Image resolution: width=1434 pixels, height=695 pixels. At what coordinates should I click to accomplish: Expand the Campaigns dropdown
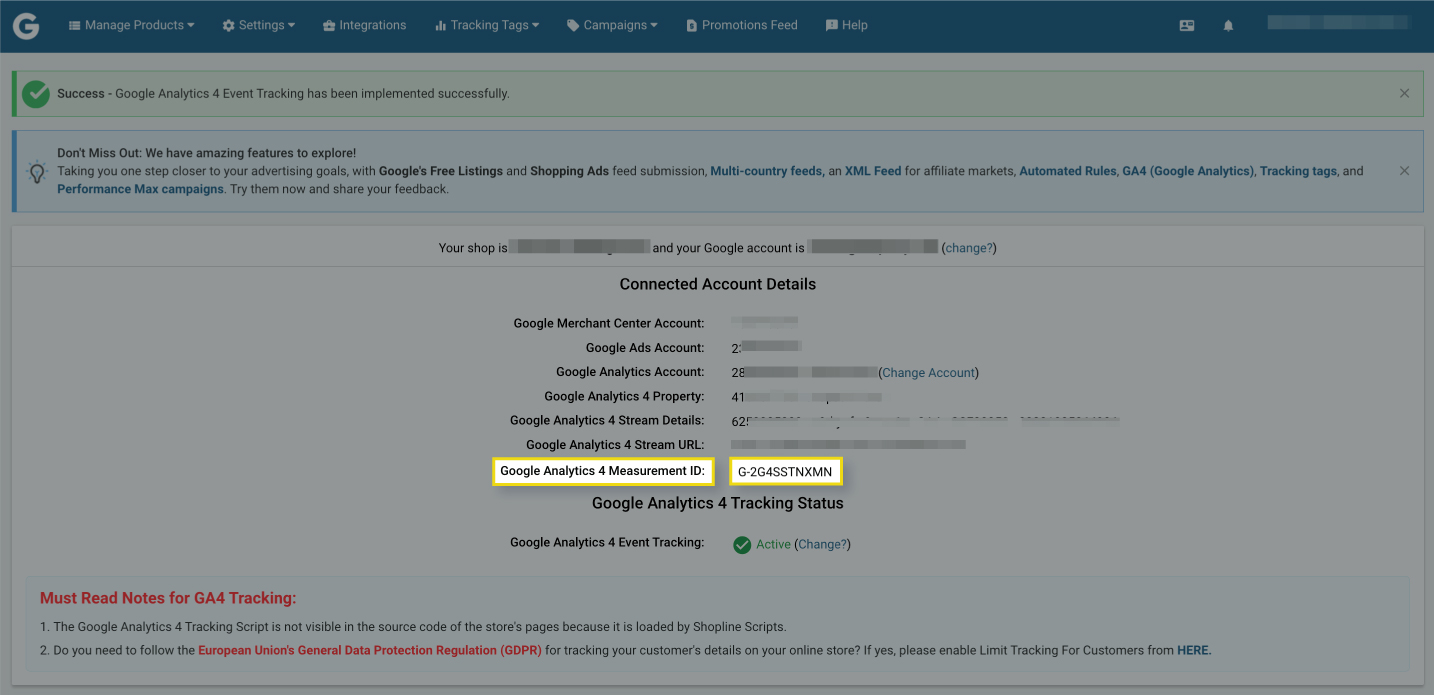point(612,25)
